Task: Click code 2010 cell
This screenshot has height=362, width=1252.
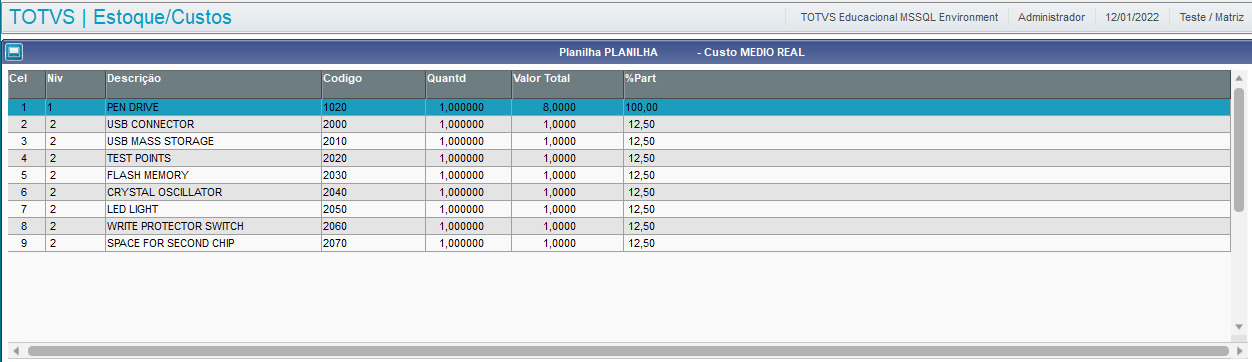Action: (374, 141)
